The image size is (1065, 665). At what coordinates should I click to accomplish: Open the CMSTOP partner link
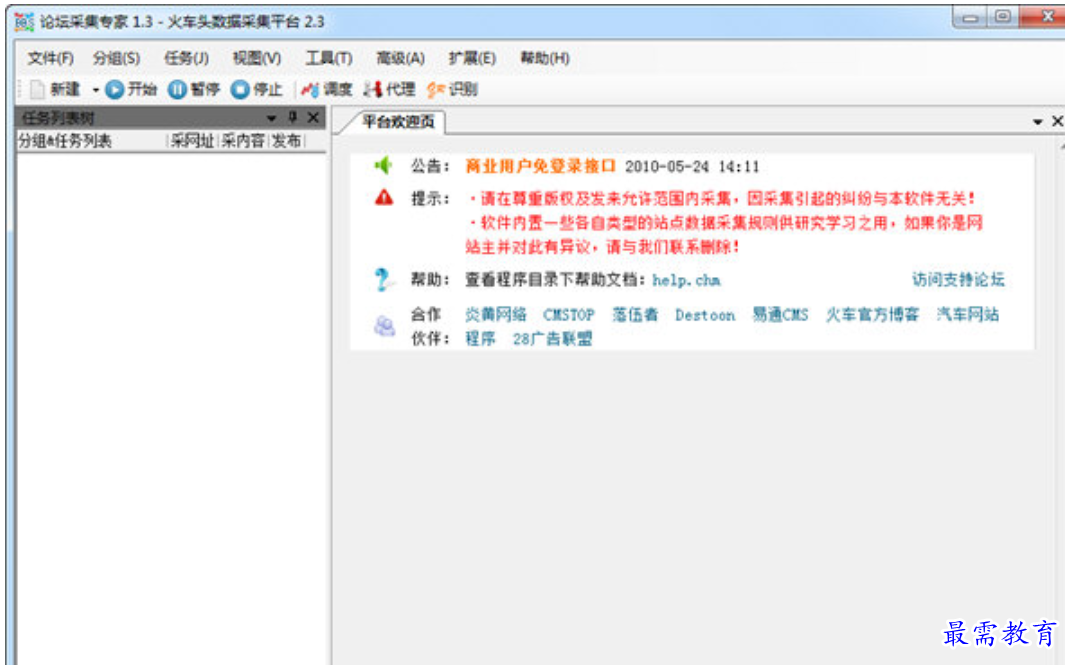coord(568,315)
